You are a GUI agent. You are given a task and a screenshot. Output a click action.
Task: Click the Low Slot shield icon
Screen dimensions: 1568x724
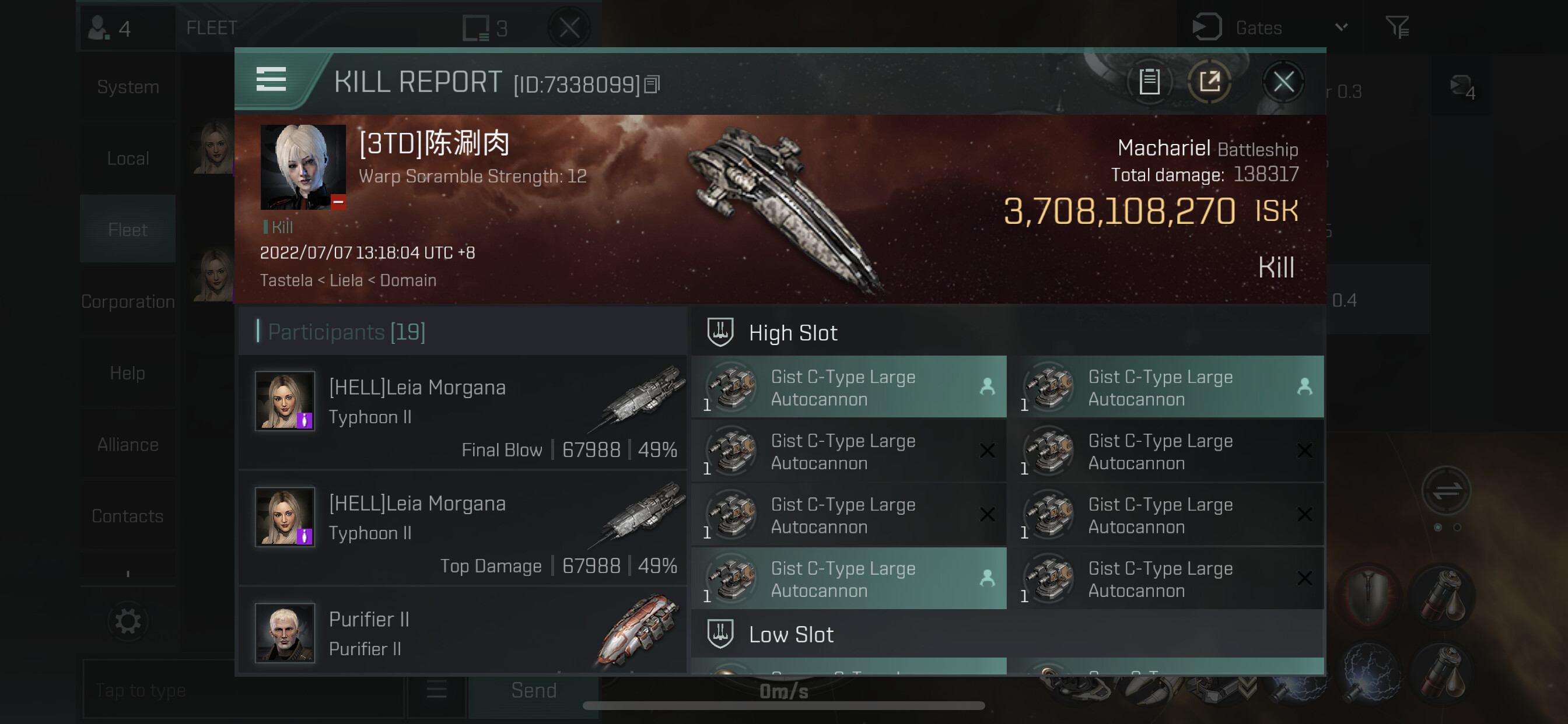[720, 634]
